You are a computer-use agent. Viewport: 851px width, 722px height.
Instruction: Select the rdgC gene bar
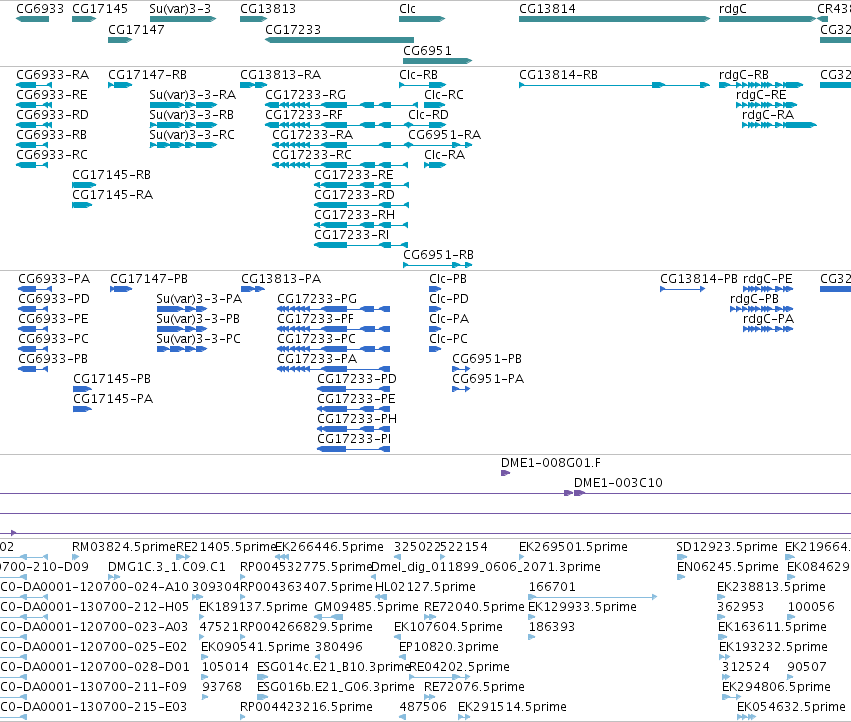point(767,19)
